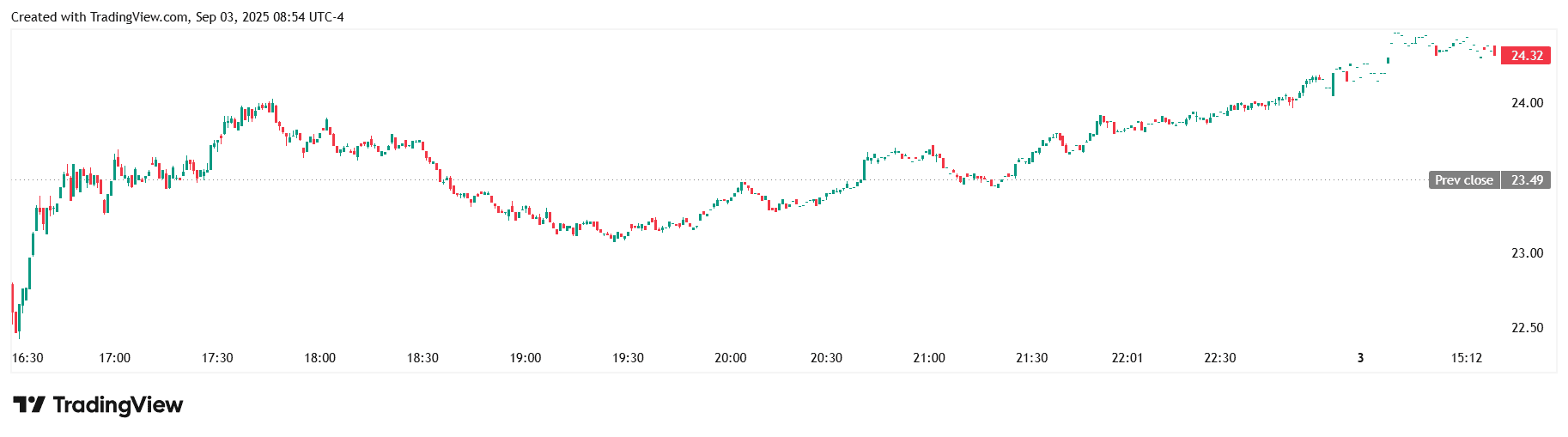The height and width of the screenshot is (437, 1568).
Task: Click the TradingView logo icon
Action: [28, 404]
